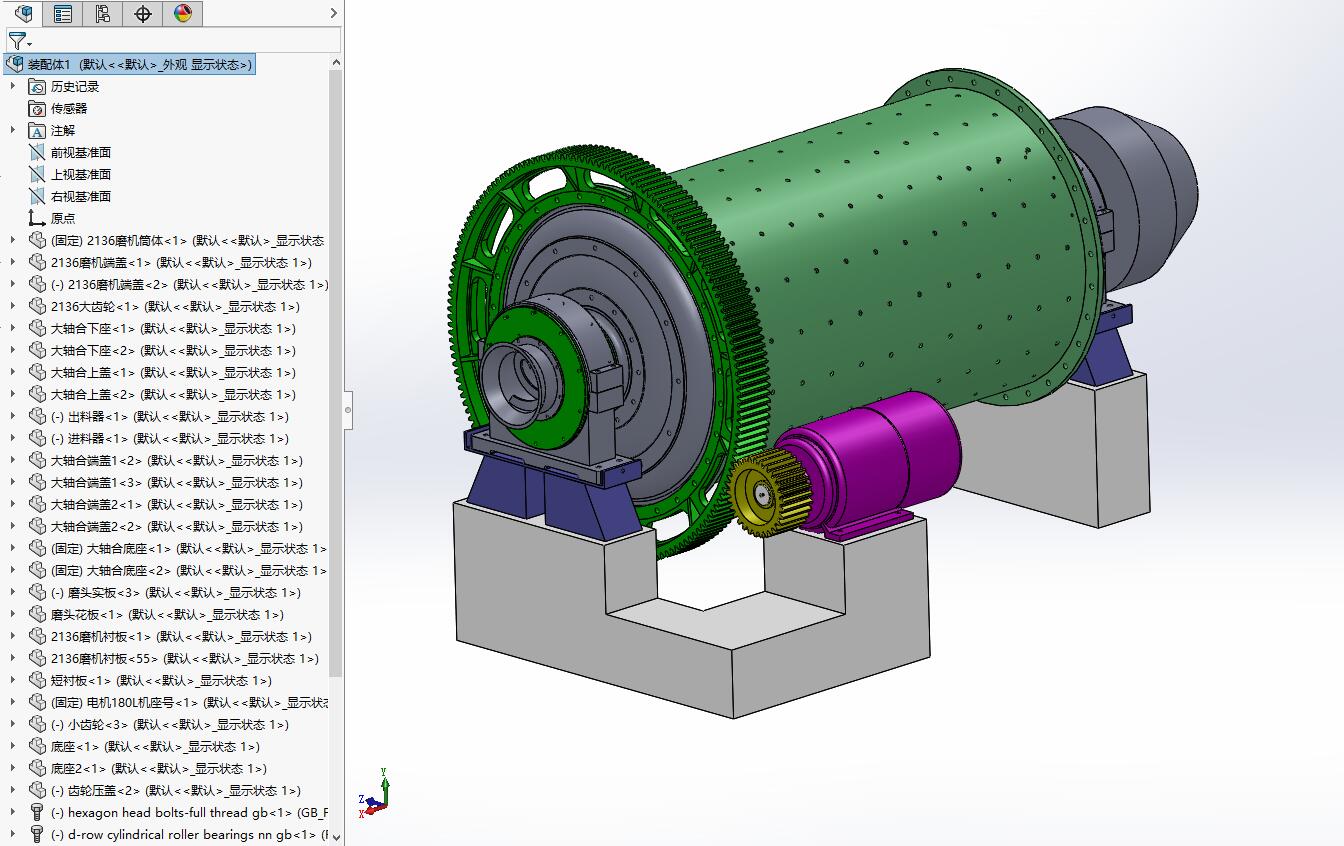Screen dimensions: 1344x846
Task: Click the 小齿轮<3> part icon
Action: pyautogui.click(x=37, y=724)
